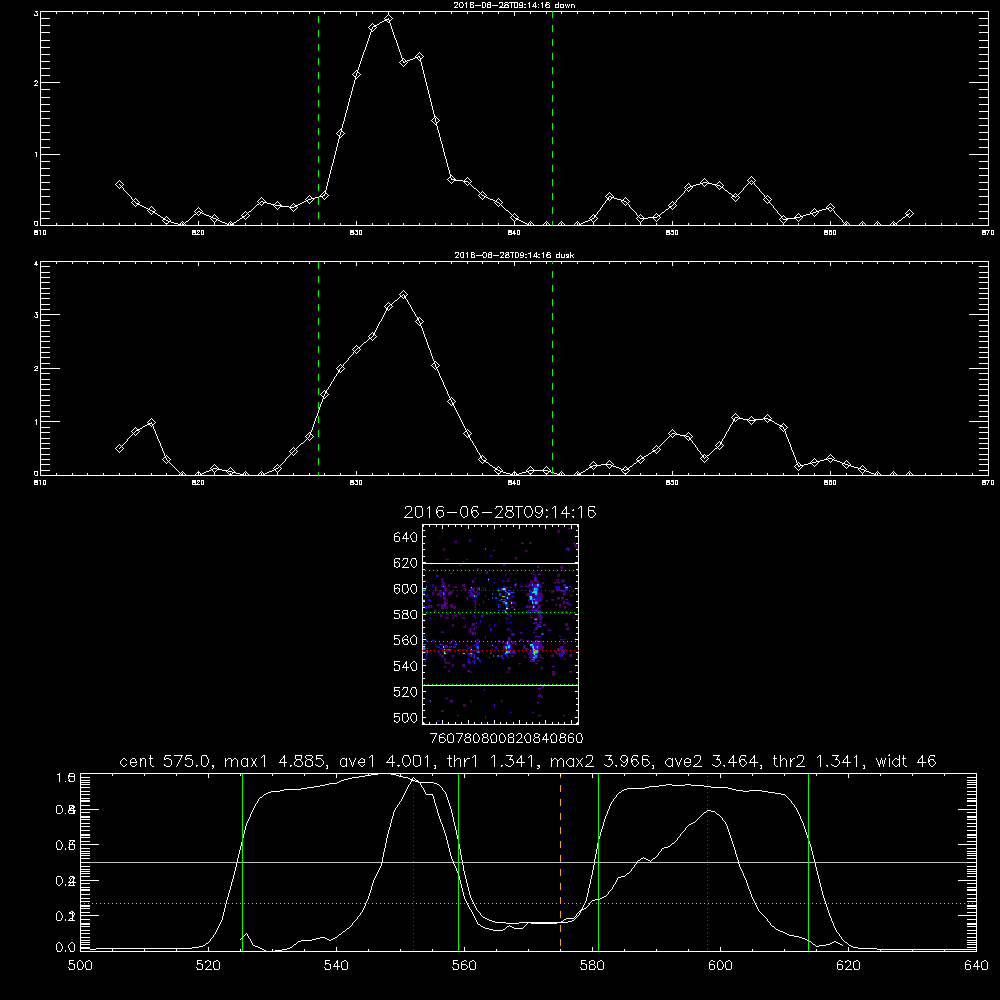The image size is (1000, 1000).
Task: Click the 'cent 575.0' value in the bottom title
Action: 166,761
